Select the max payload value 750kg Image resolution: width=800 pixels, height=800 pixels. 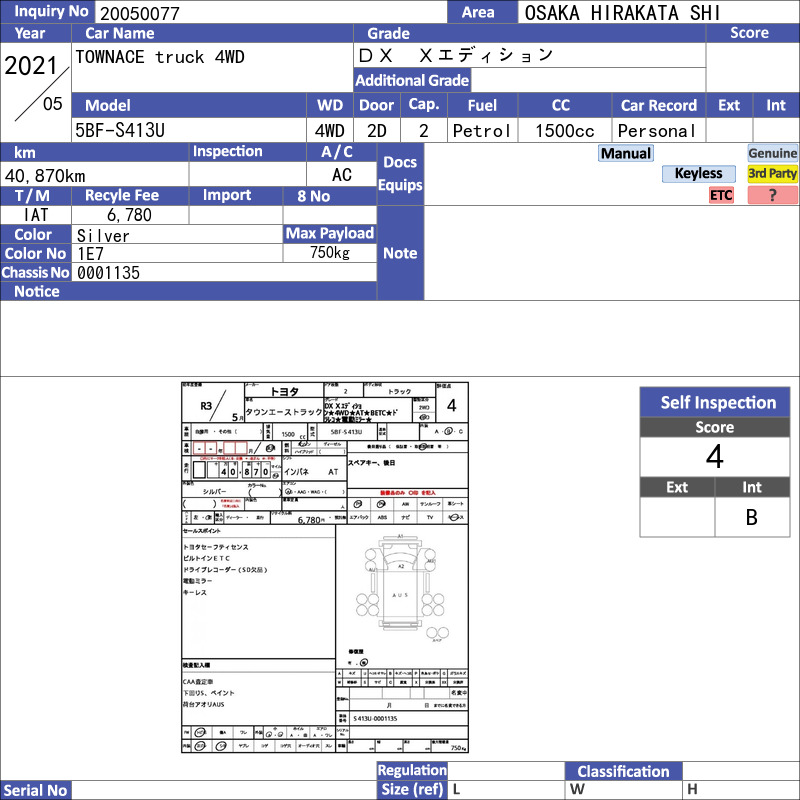(330, 253)
